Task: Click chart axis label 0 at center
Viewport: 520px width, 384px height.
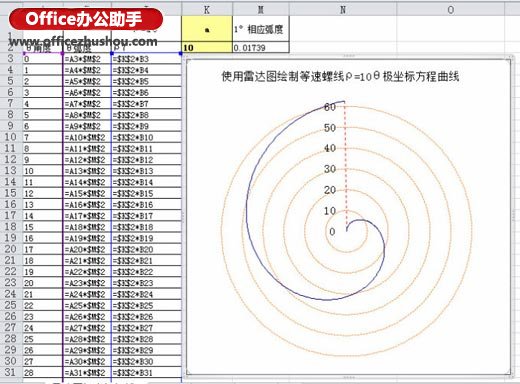Action: tap(332, 232)
